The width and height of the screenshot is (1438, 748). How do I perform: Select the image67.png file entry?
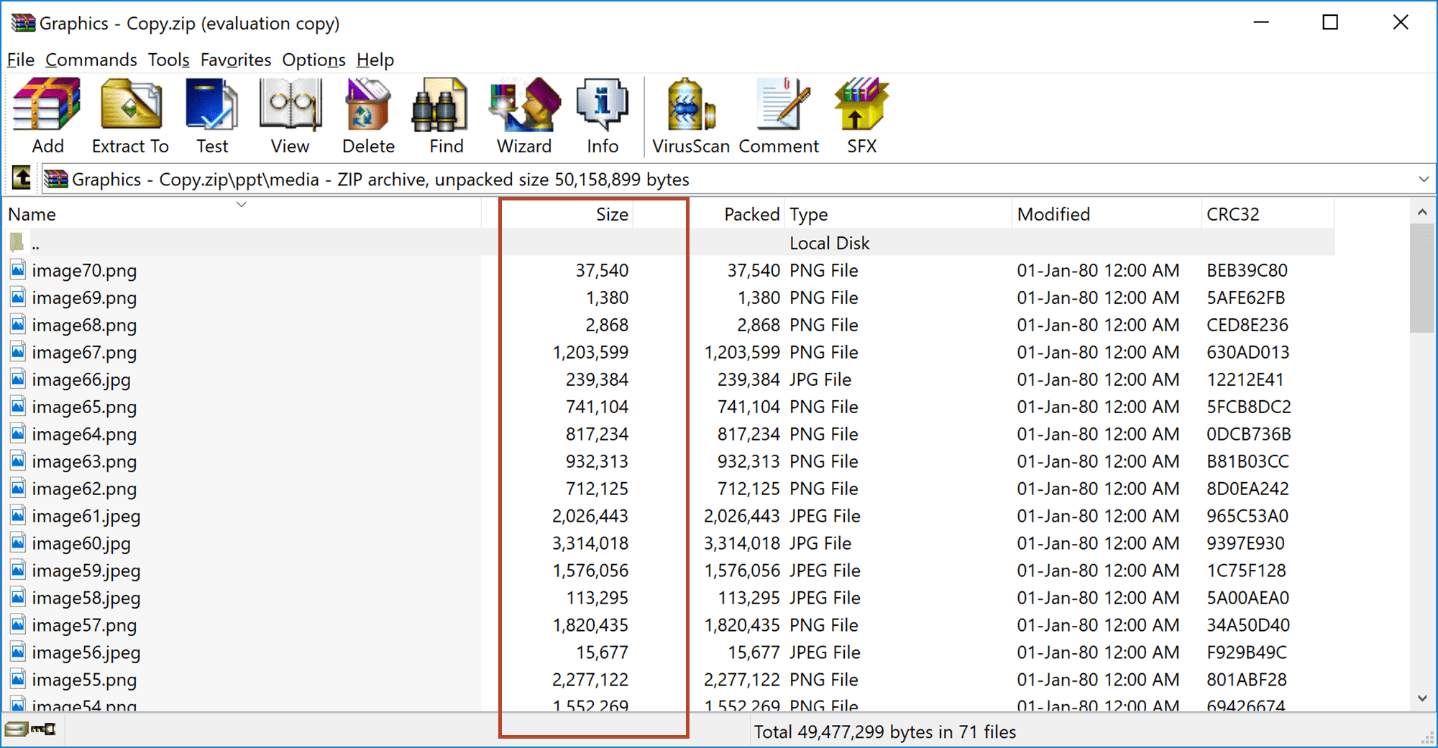point(85,352)
